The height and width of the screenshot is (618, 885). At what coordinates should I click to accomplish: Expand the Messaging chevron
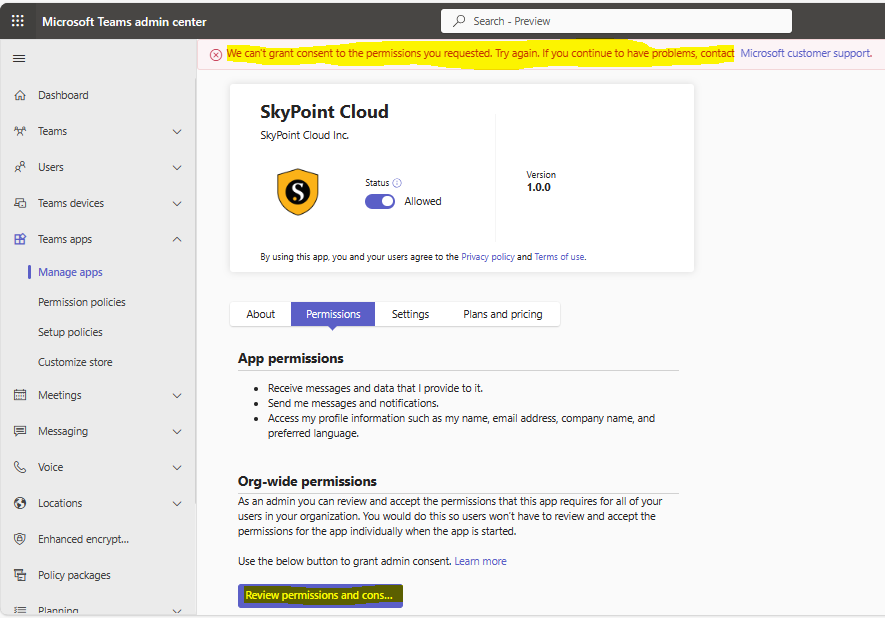click(x=177, y=432)
